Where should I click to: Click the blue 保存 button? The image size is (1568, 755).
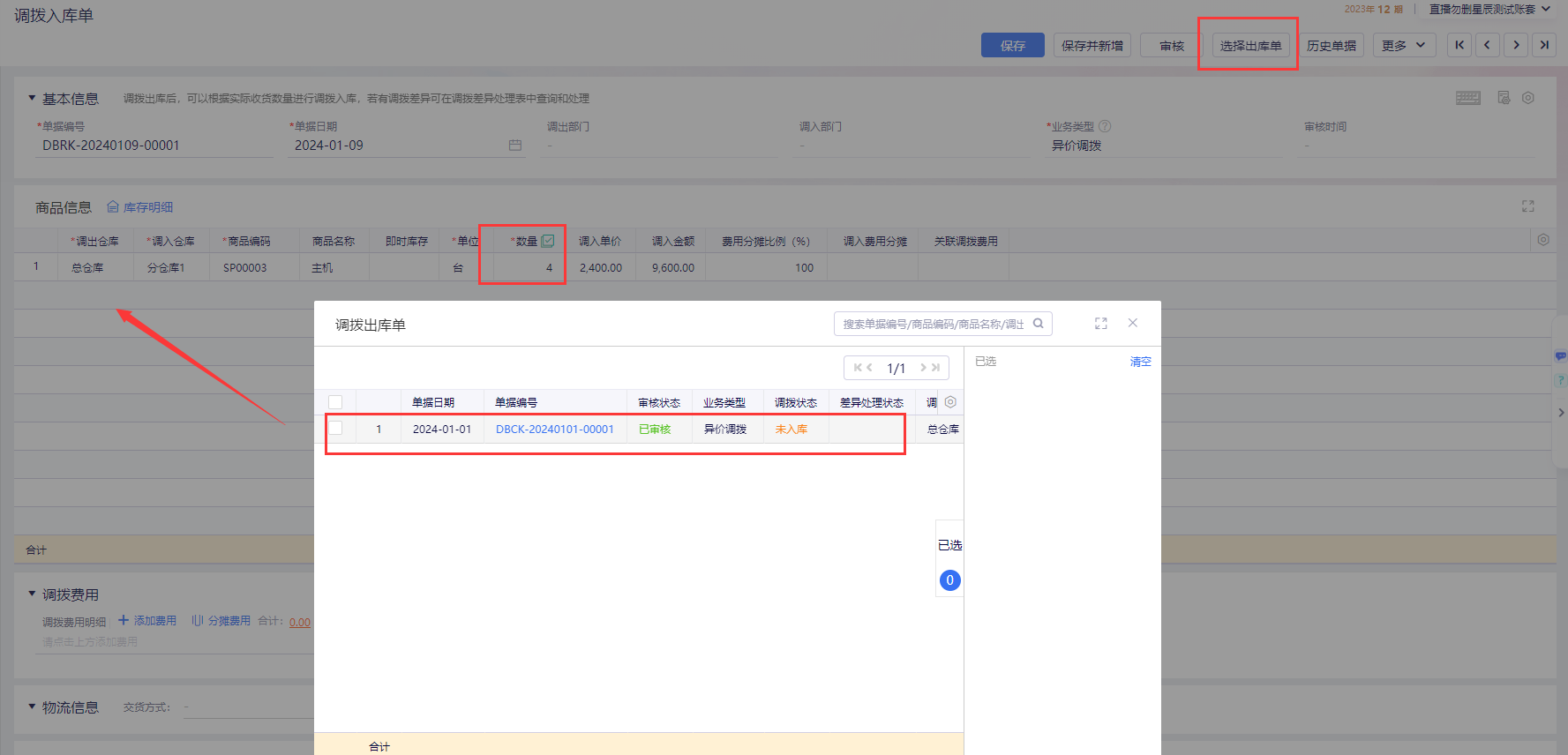pos(1012,45)
